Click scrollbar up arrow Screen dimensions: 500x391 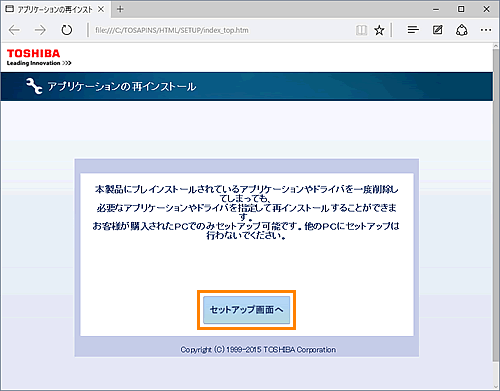pyautogui.click(x=496, y=46)
